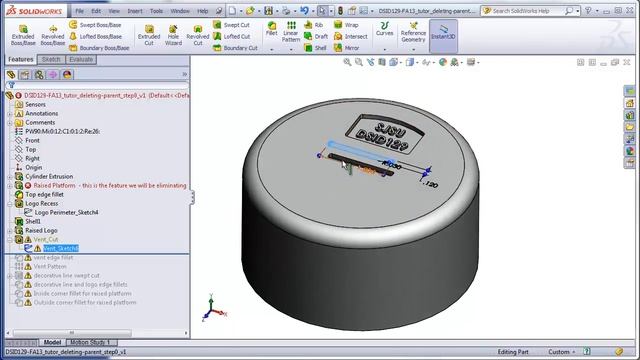Click the Lofted Cut tool

click(x=231, y=36)
